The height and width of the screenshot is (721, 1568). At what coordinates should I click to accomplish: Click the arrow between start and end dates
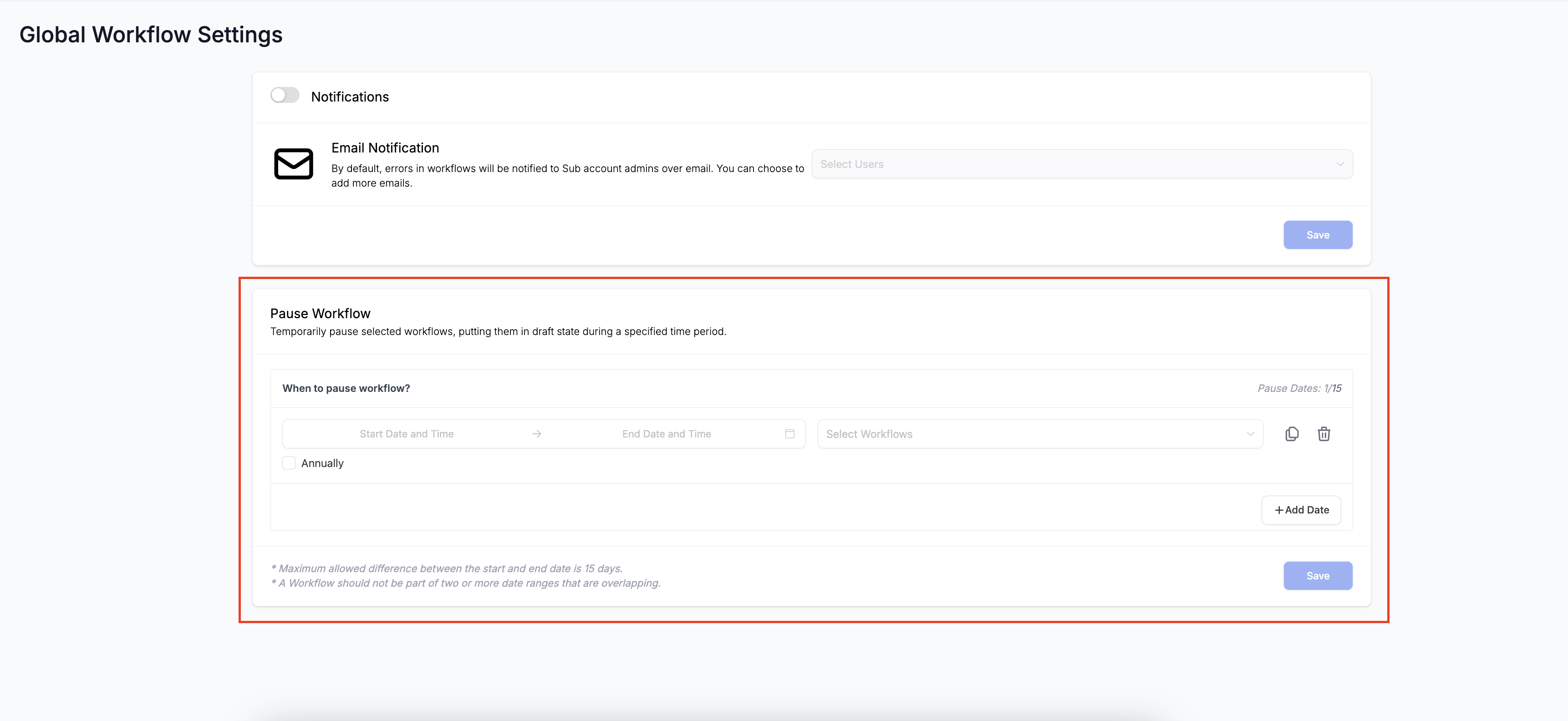pos(536,434)
